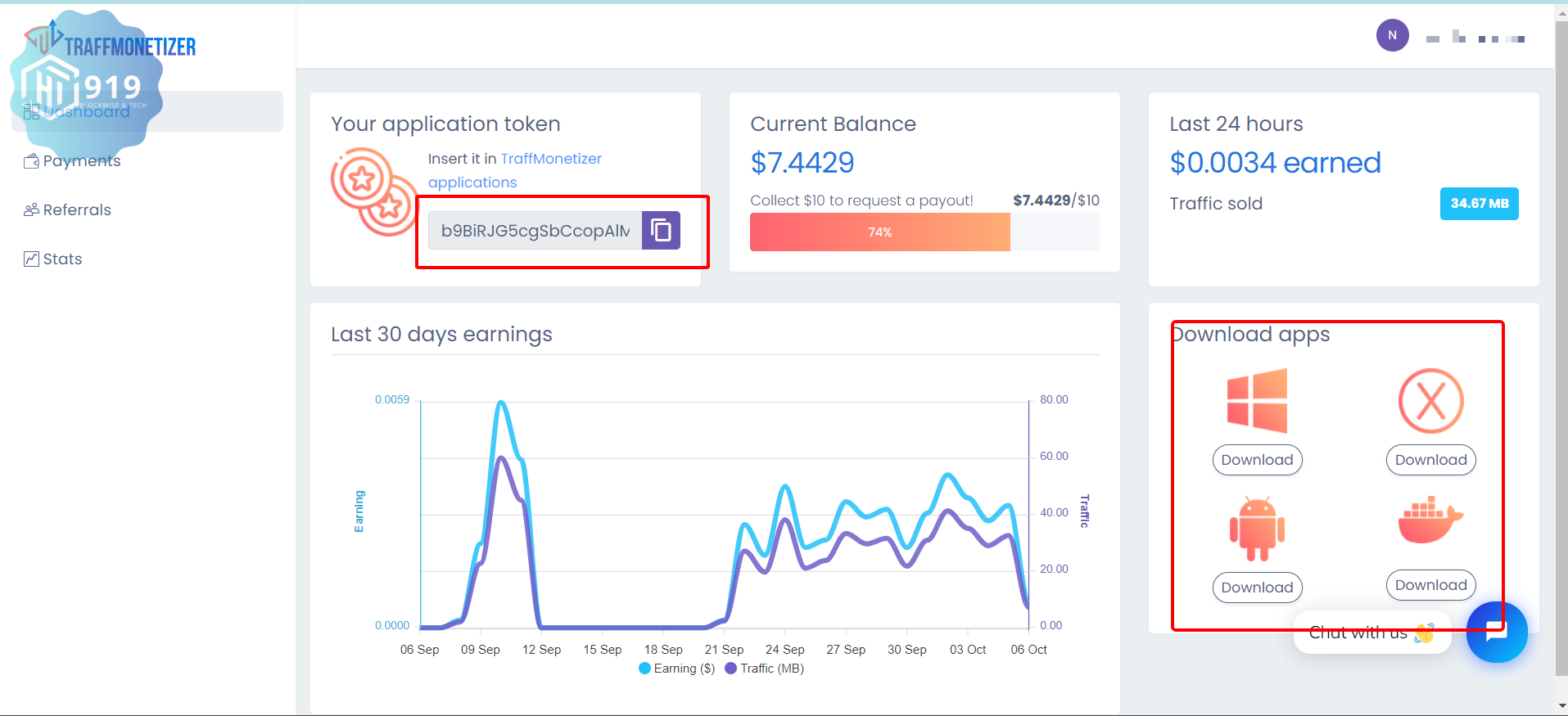Open the Payments page

point(82,161)
